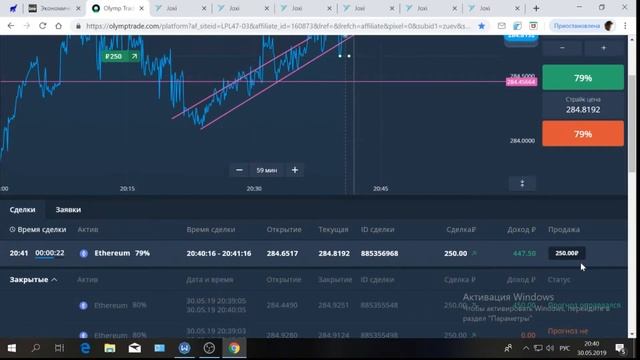Click the mail extension icon in toolbar

[x=502, y=26]
